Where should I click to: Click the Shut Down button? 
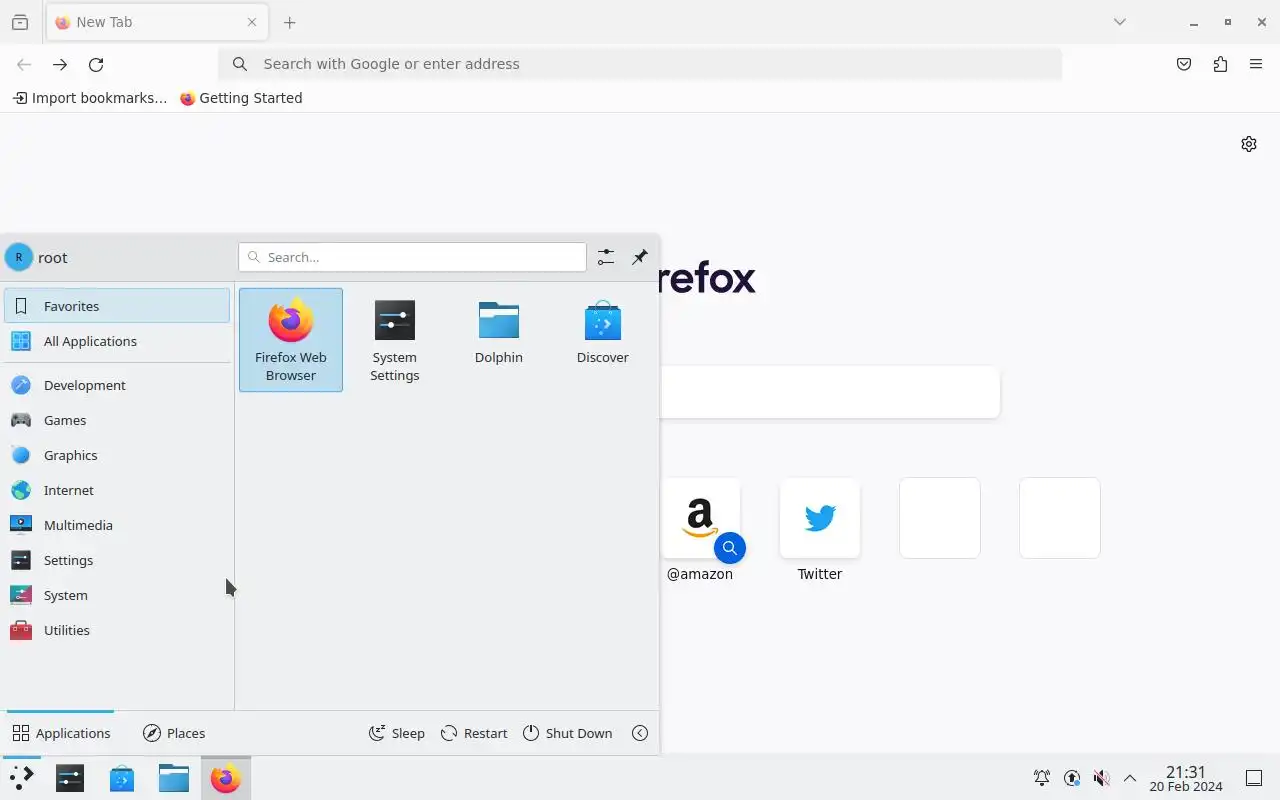(567, 733)
